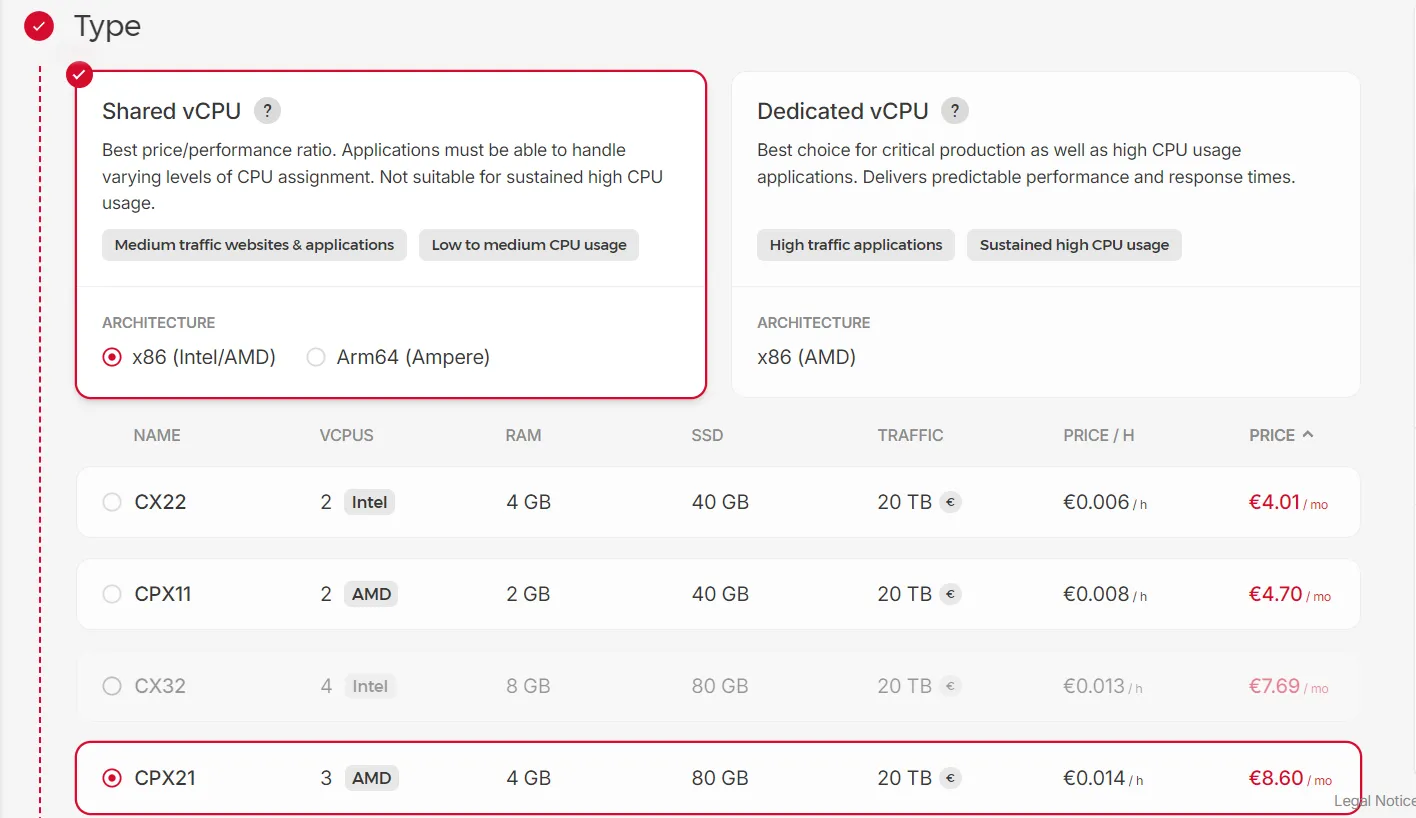Click the Intel badge in the CX22 row

coord(369,502)
